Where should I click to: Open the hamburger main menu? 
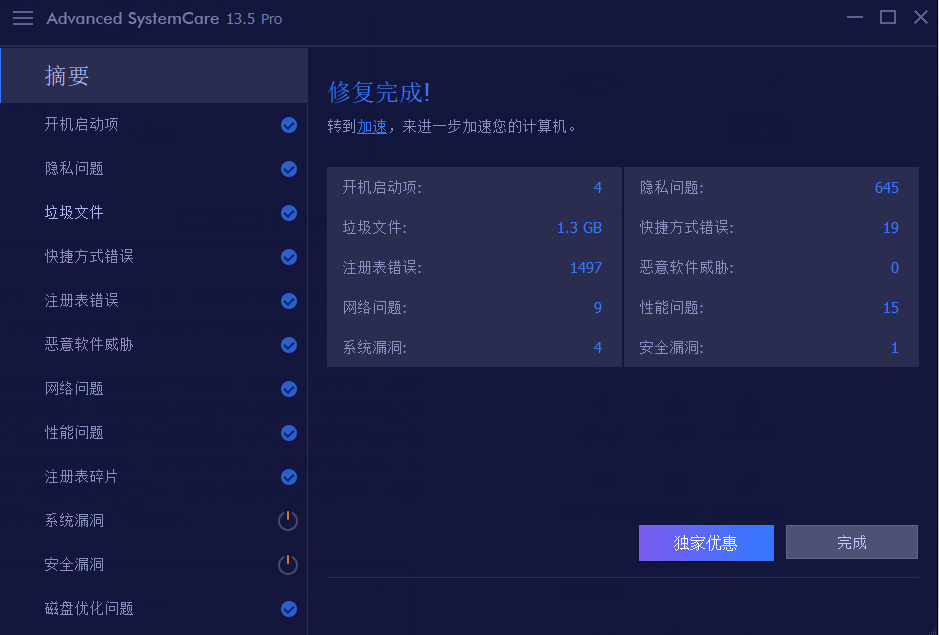[23, 18]
